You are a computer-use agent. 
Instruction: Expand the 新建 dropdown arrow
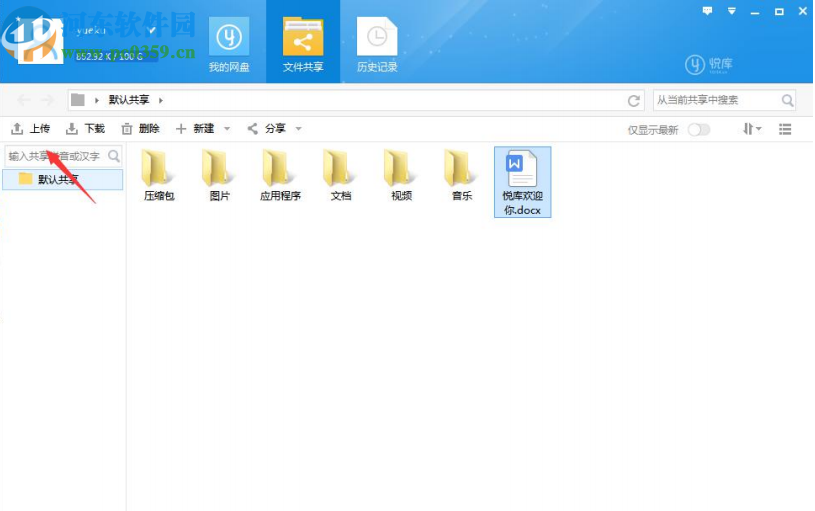click(x=227, y=128)
